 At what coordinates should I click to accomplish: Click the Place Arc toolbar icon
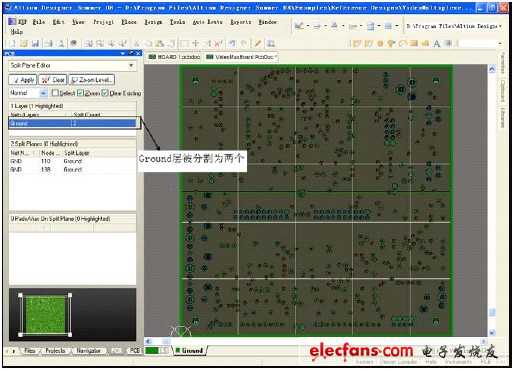403,44
